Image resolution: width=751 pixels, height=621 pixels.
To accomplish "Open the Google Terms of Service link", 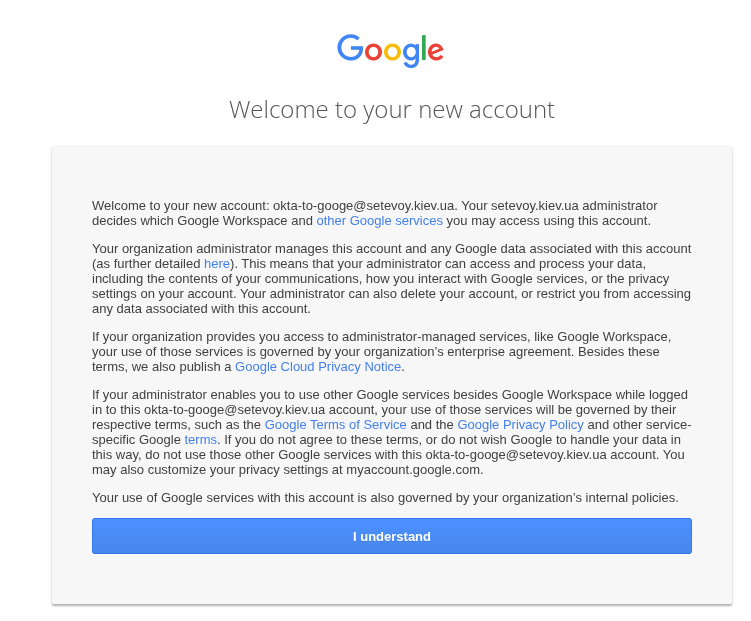I will [335, 425].
